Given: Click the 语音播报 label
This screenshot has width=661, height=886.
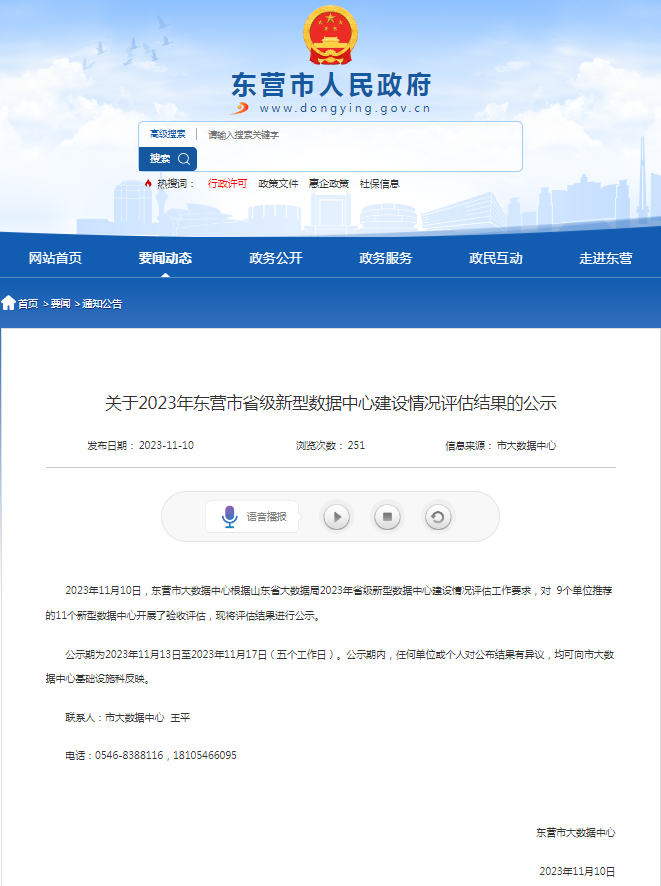Looking at the screenshot, I should [266, 516].
